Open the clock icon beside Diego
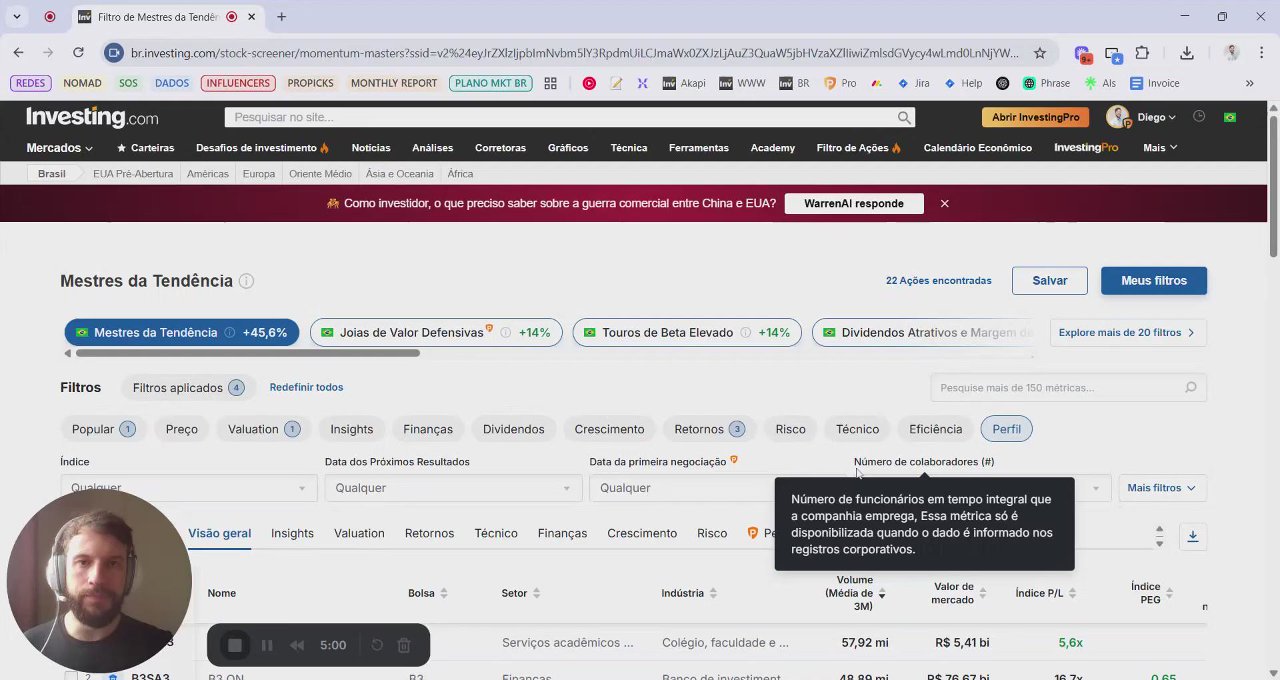This screenshot has width=1280, height=680. coord(1199,117)
